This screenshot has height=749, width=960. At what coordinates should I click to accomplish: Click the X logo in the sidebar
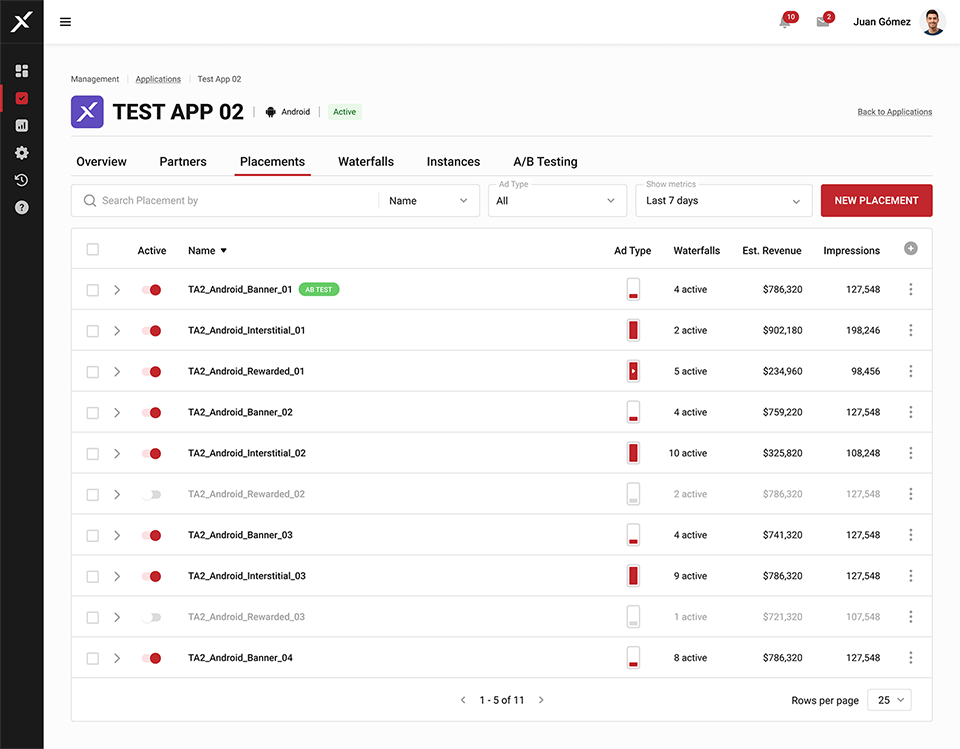(21, 22)
